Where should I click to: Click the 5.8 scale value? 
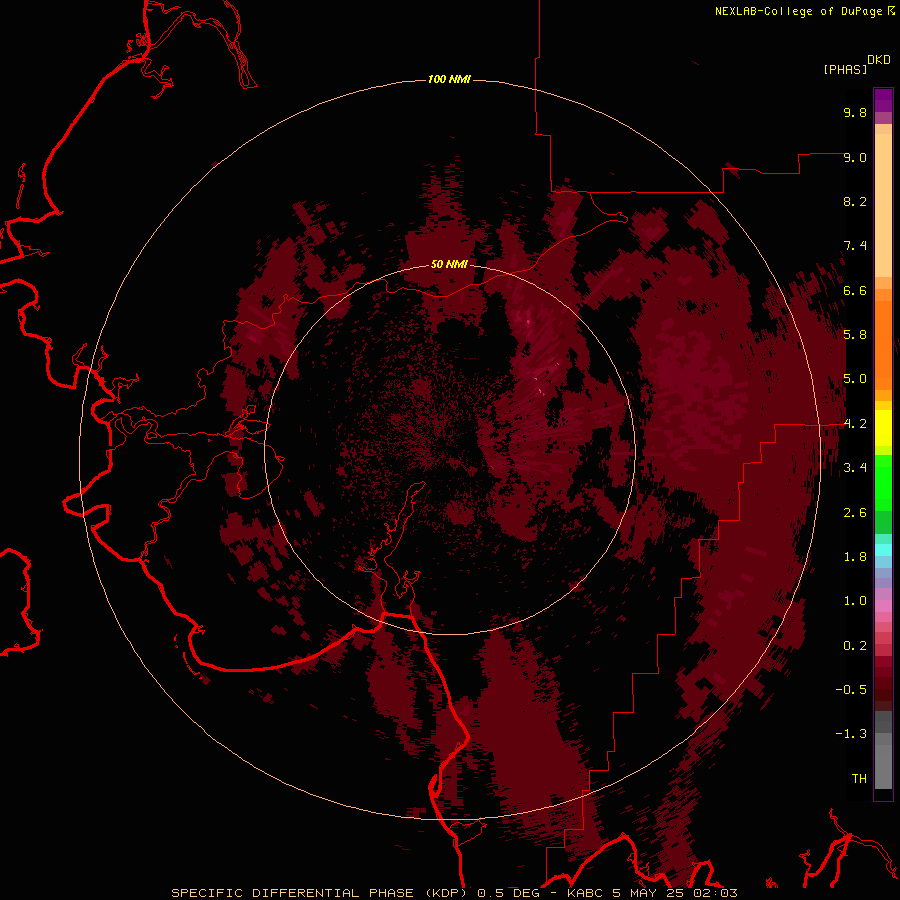tap(855, 335)
